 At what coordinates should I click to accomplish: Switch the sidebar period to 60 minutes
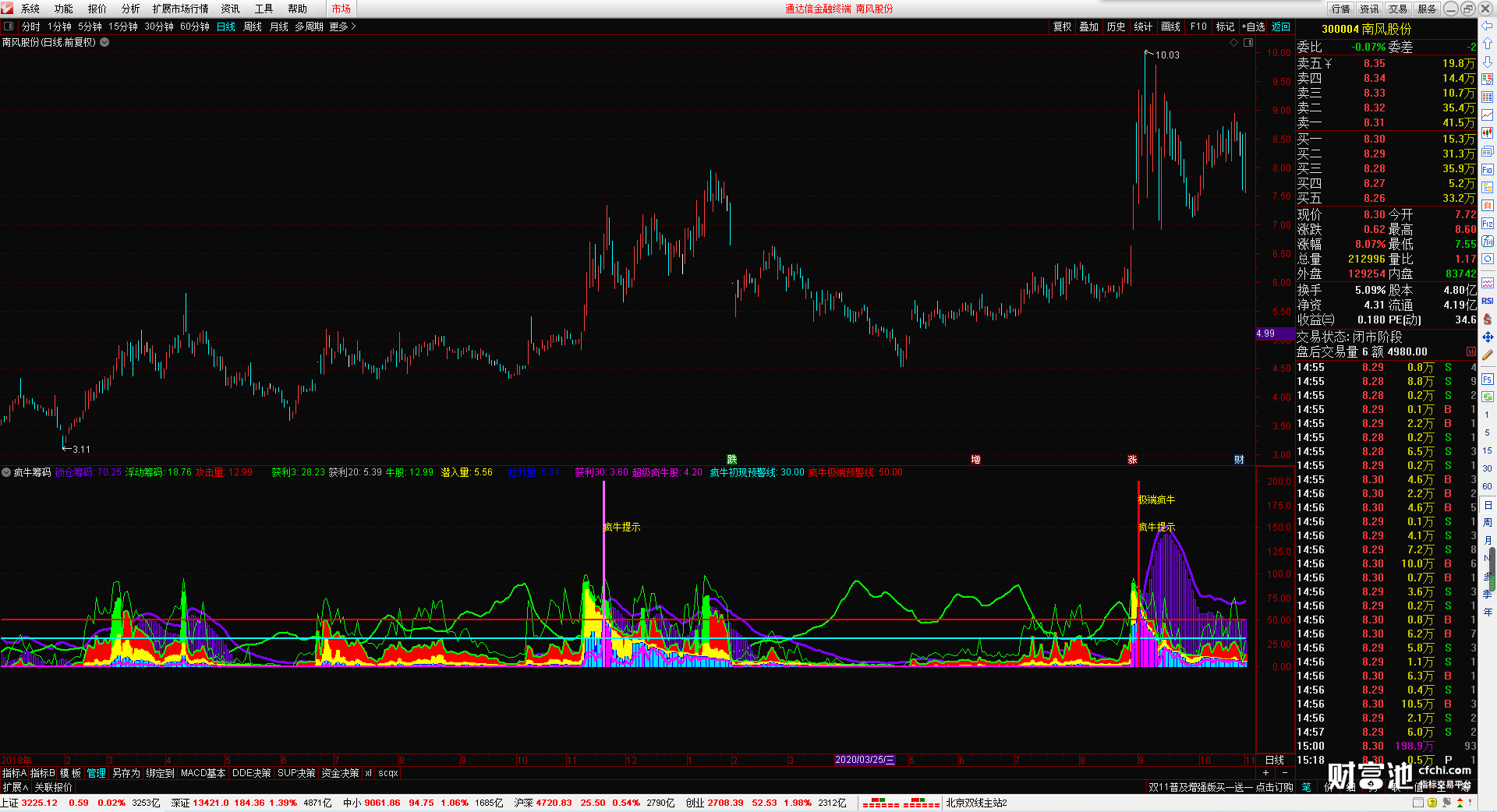1488,486
